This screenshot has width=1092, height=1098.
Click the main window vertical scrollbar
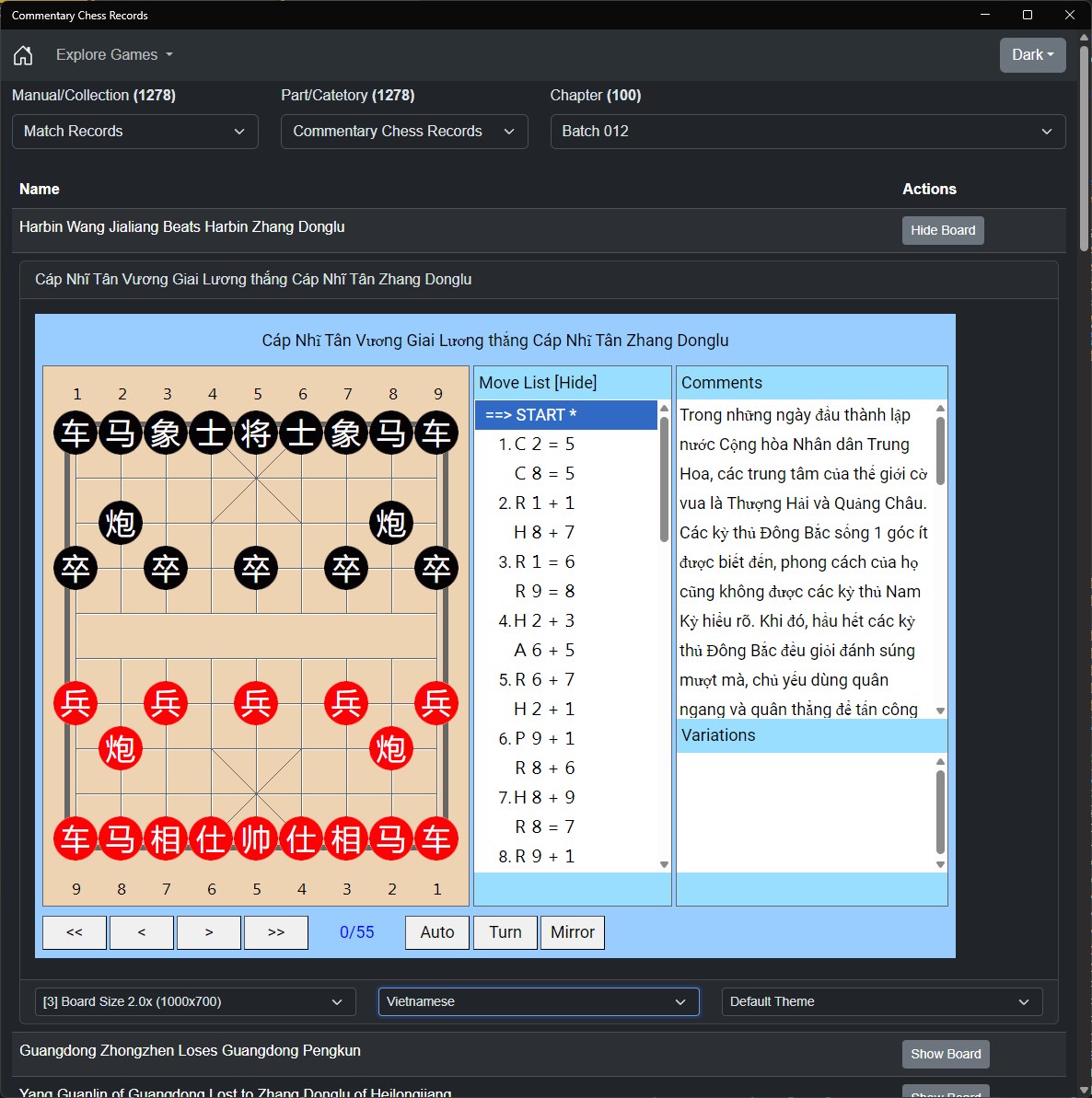coord(1085,147)
